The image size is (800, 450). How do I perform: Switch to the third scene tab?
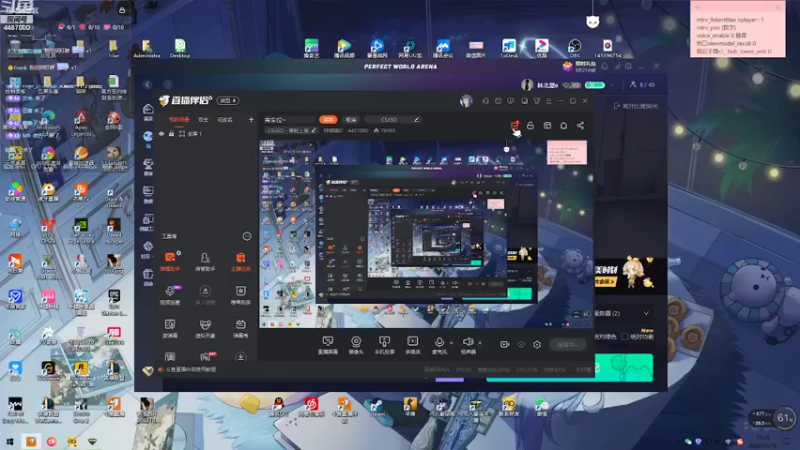click(x=225, y=119)
